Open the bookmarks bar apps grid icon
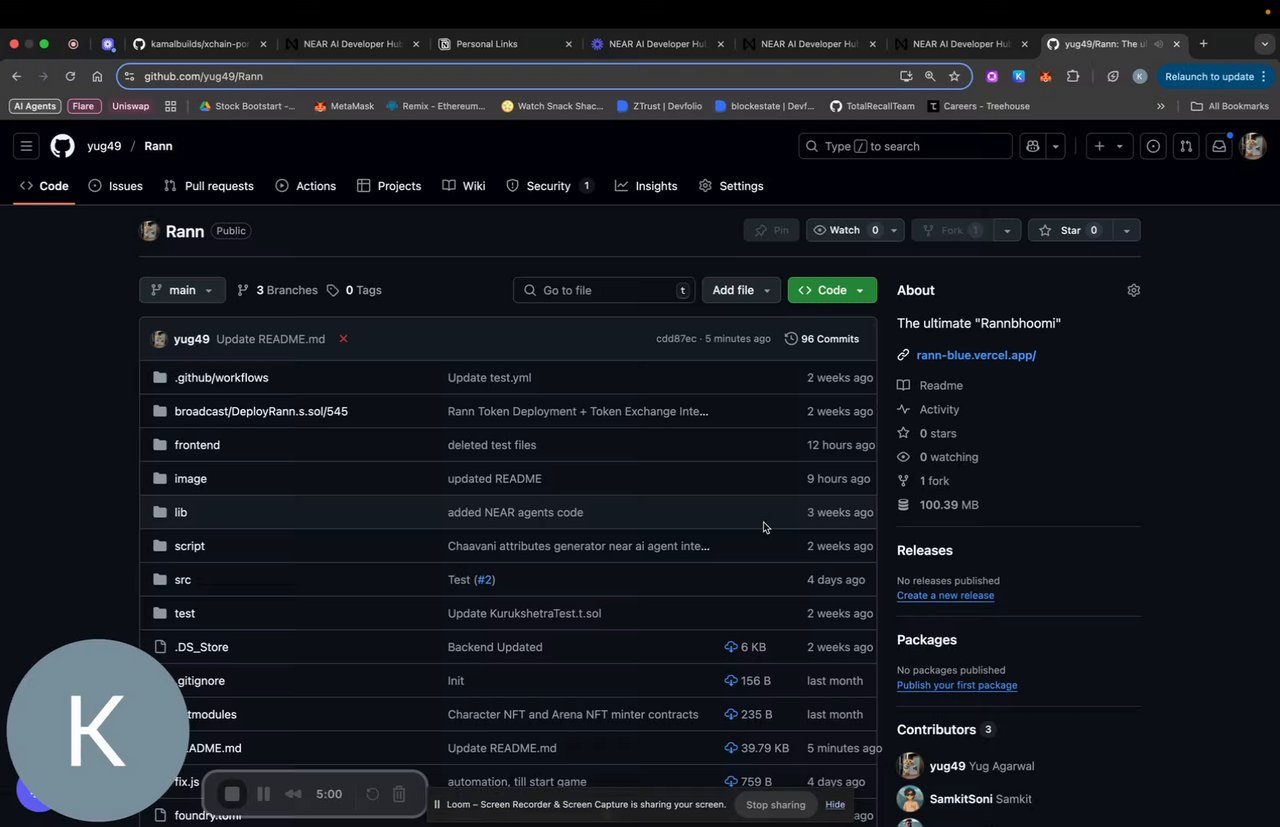The width and height of the screenshot is (1280, 827). (171, 106)
